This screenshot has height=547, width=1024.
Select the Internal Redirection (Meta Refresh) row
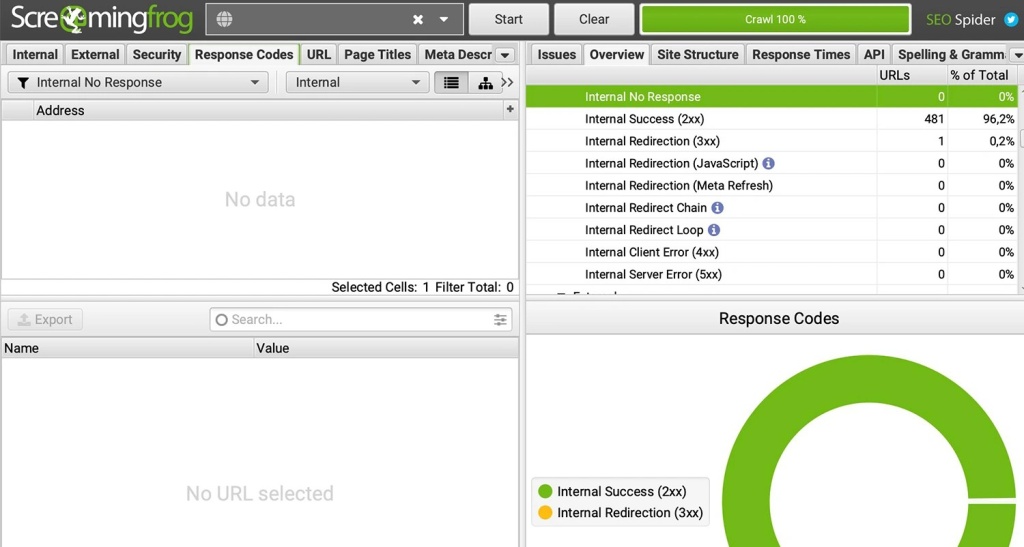pos(772,185)
